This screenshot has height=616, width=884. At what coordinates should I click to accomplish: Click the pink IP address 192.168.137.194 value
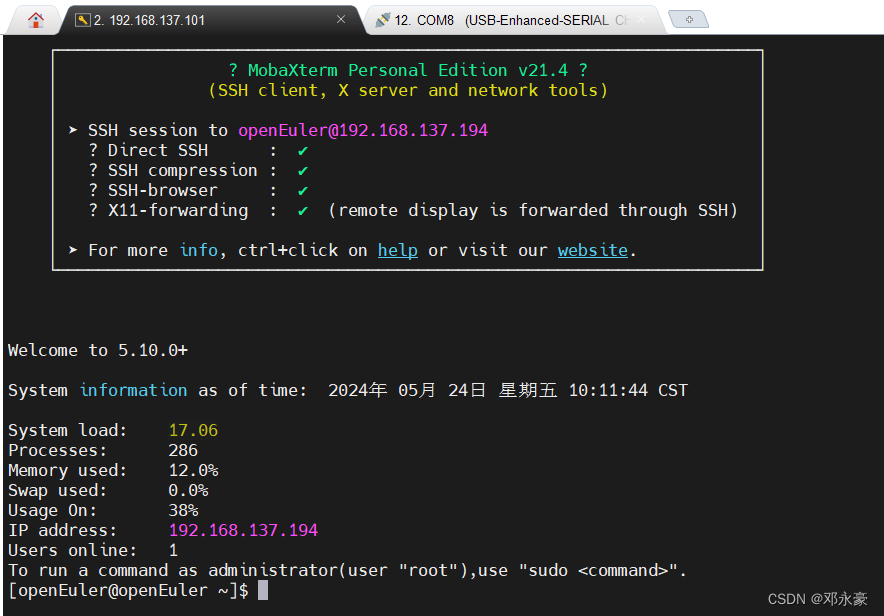[x=243, y=530]
